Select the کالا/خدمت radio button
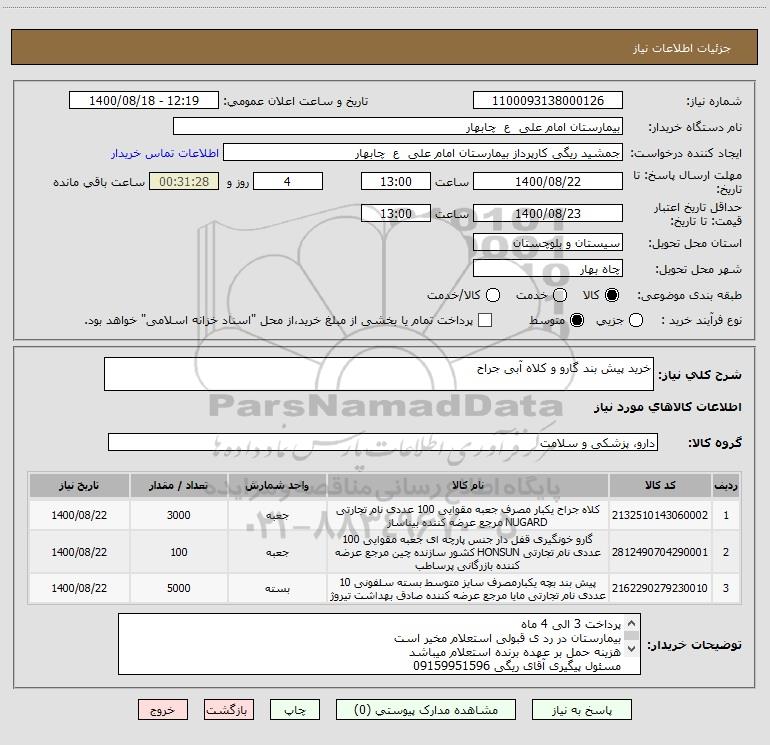This screenshot has height=745, width=770. pos(493,295)
